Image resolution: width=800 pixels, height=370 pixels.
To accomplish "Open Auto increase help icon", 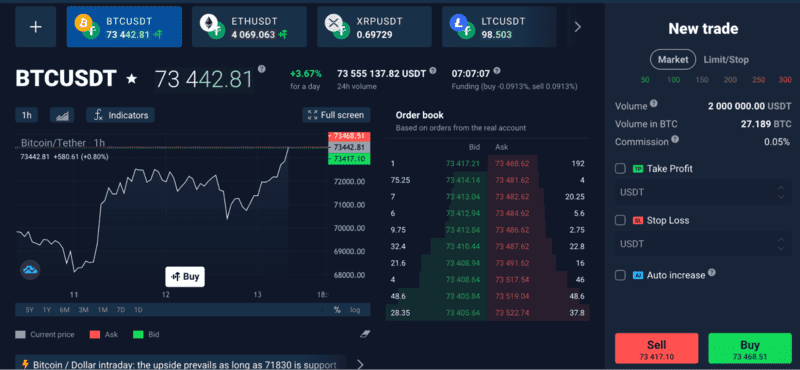I will coord(712,273).
